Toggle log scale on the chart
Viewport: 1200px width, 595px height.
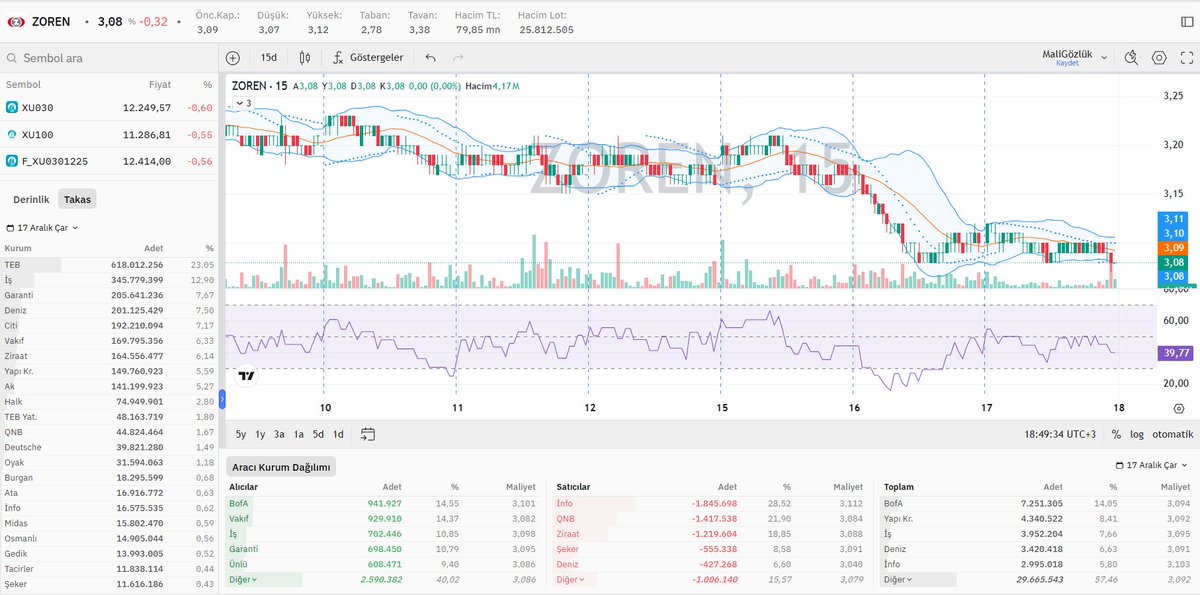click(1137, 434)
